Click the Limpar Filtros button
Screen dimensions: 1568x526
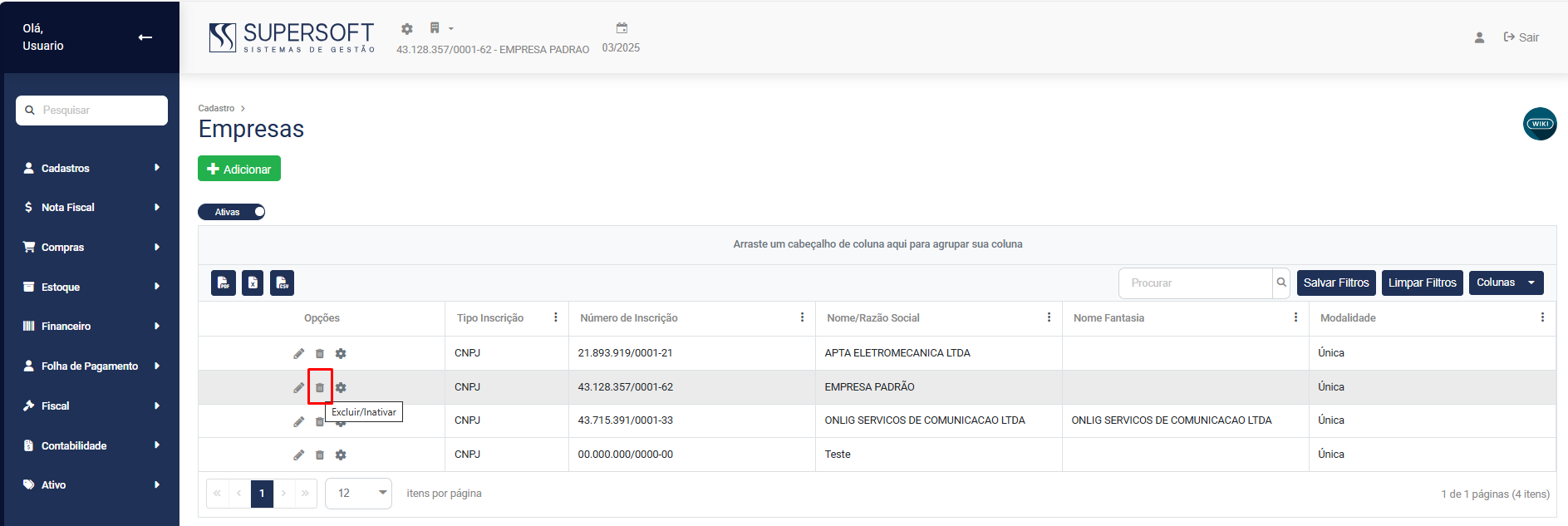click(x=1422, y=283)
